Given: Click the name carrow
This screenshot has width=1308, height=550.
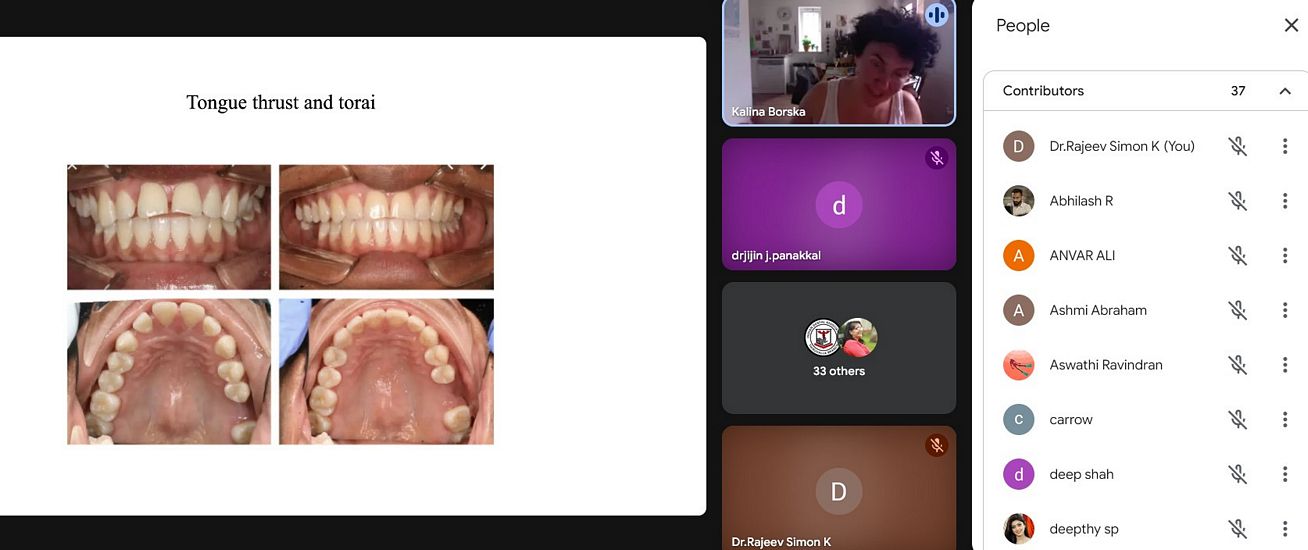Looking at the screenshot, I should [x=1071, y=420].
